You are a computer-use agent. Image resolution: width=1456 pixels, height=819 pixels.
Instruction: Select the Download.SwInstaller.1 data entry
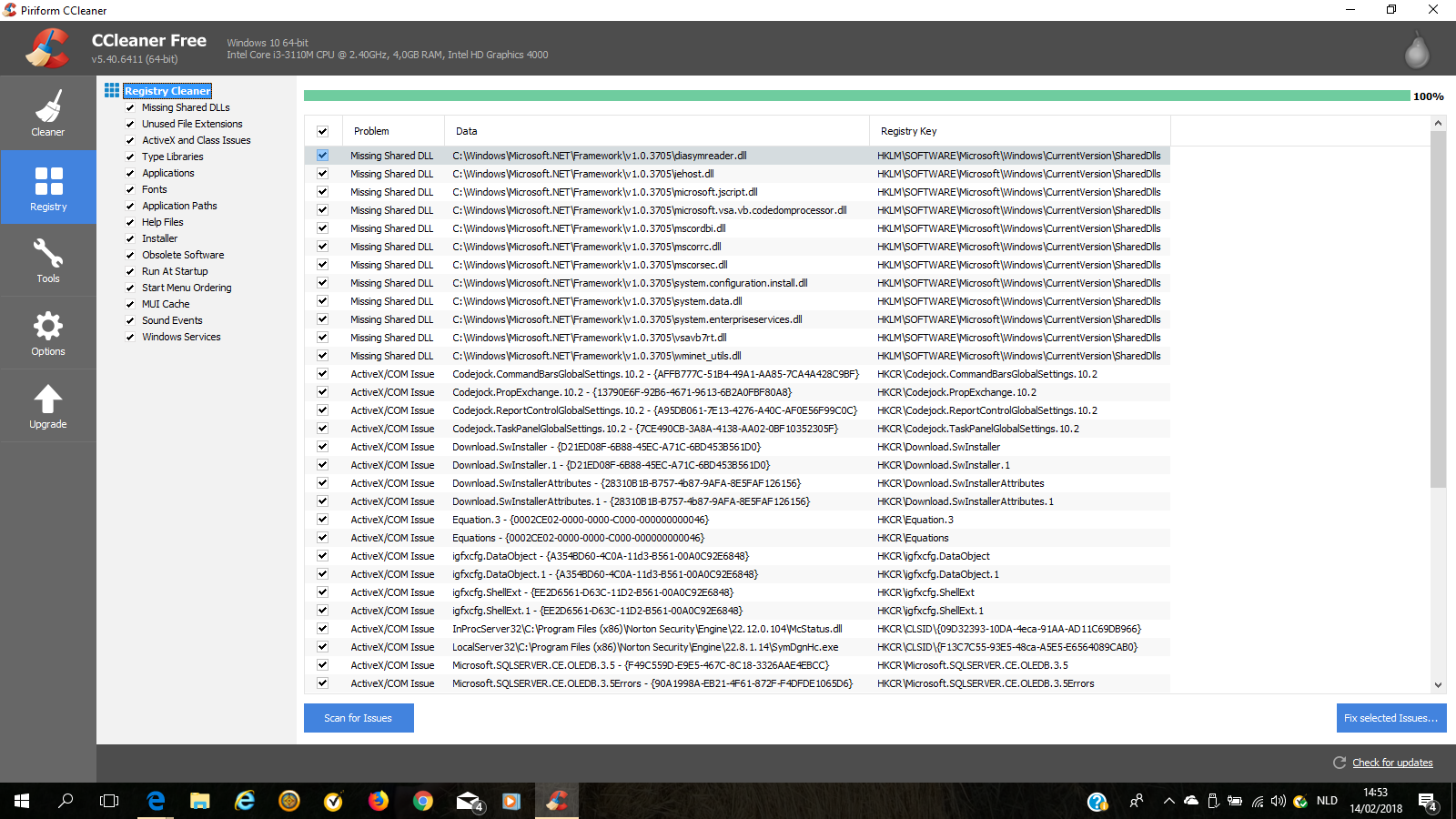(x=611, y=465)
